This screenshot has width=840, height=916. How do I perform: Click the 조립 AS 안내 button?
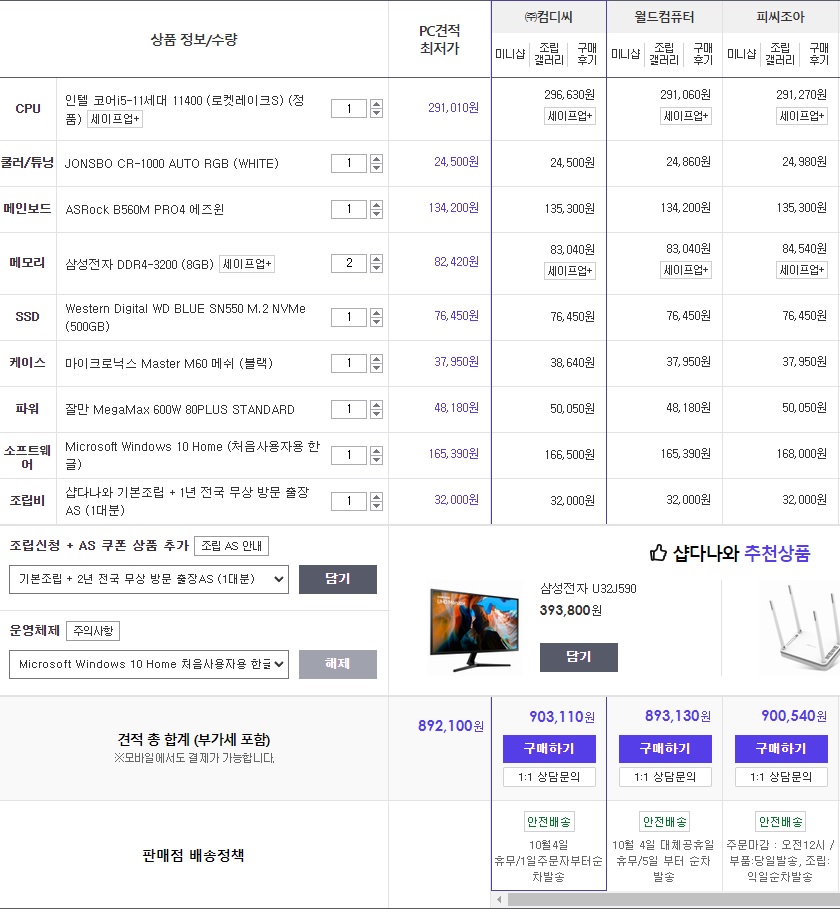point(231,546)
